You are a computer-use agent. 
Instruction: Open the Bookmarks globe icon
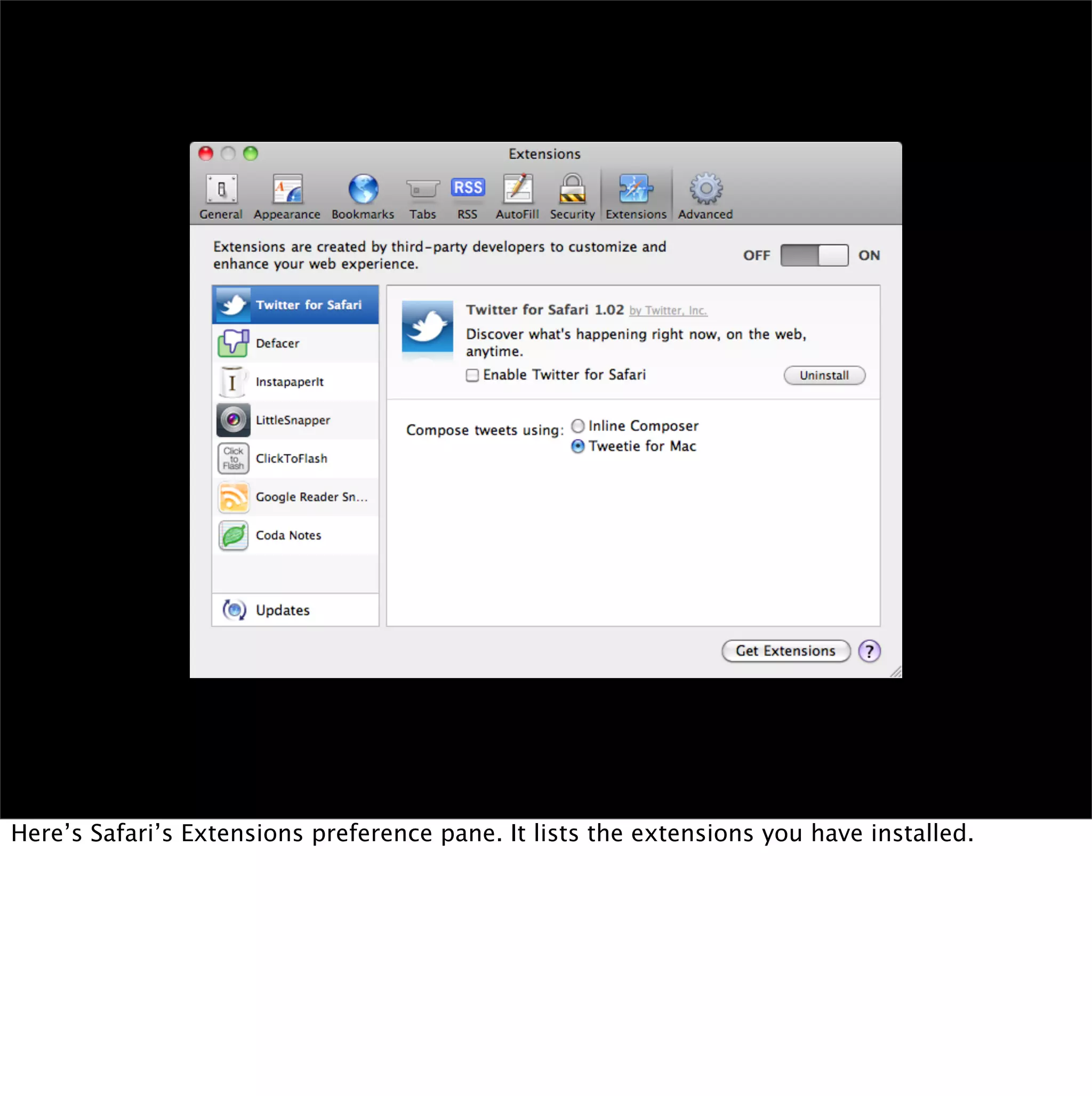click(363, 189)
